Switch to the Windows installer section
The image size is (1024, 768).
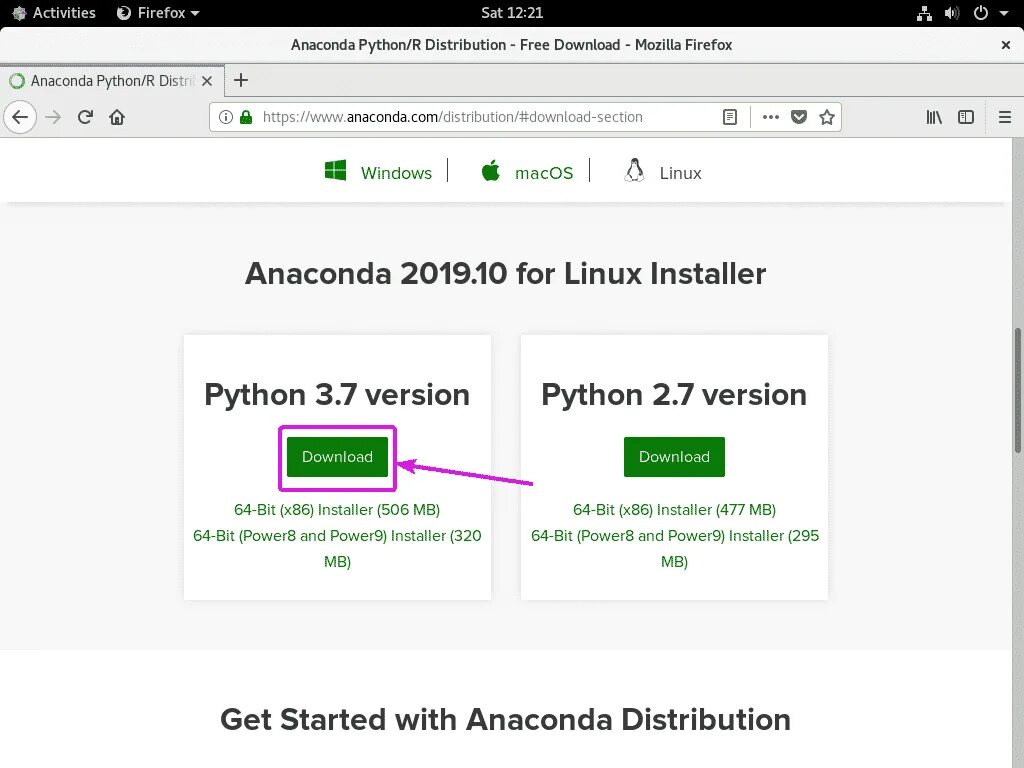[x=396, y=173]
